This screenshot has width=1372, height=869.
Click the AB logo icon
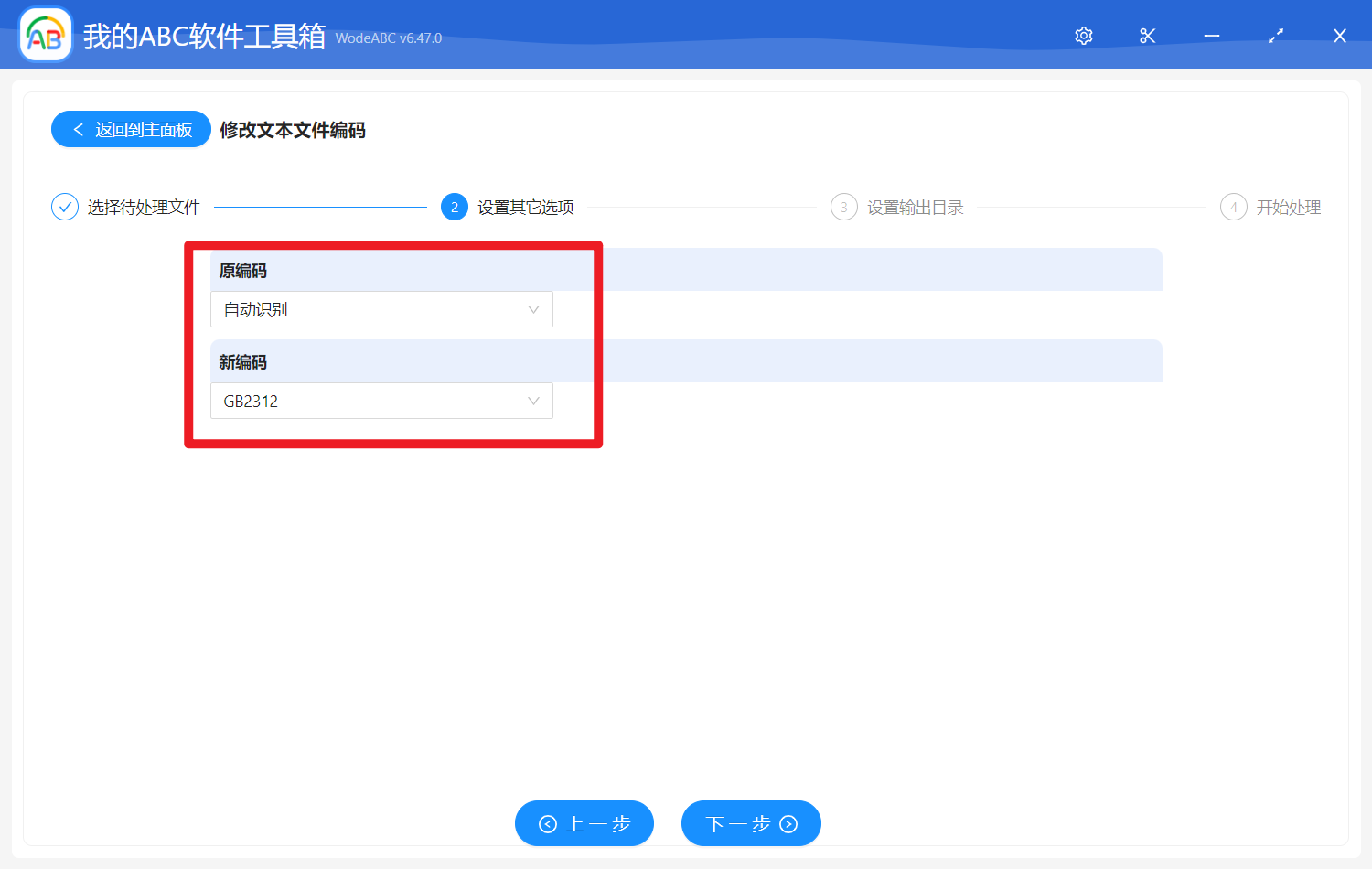tap(45, 34)
